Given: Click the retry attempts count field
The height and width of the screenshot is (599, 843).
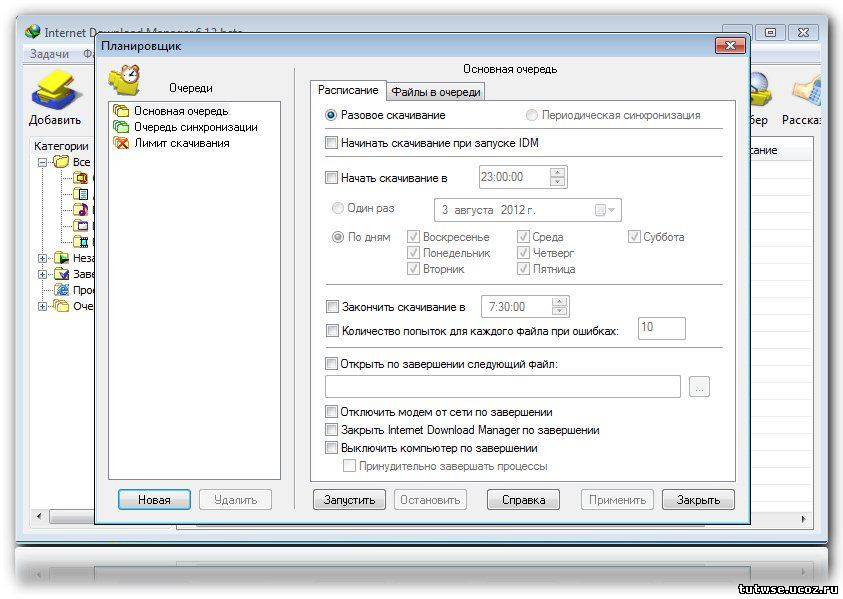Looking at the screenshot, I should (661, 329).
